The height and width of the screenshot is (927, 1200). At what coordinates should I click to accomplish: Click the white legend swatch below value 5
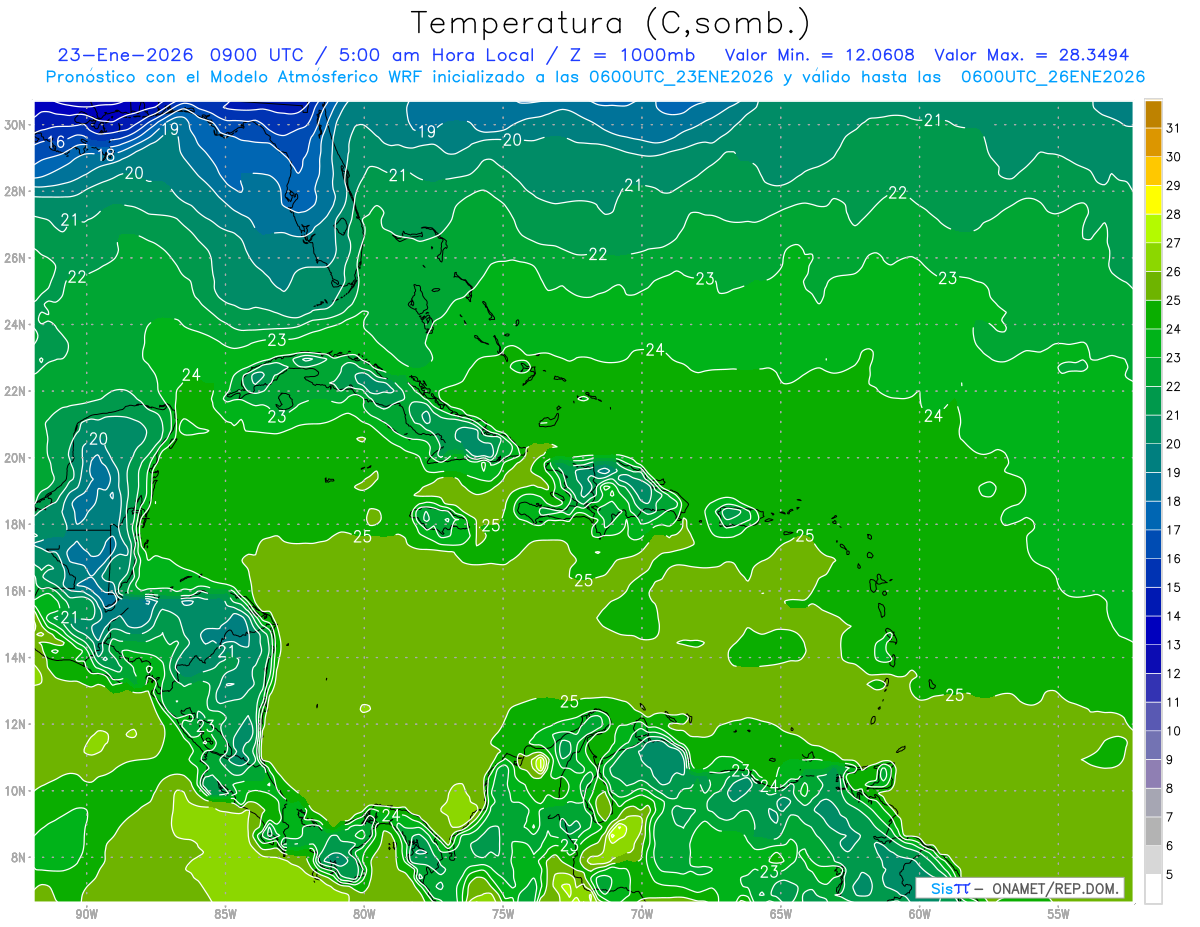pos(1153,889)
